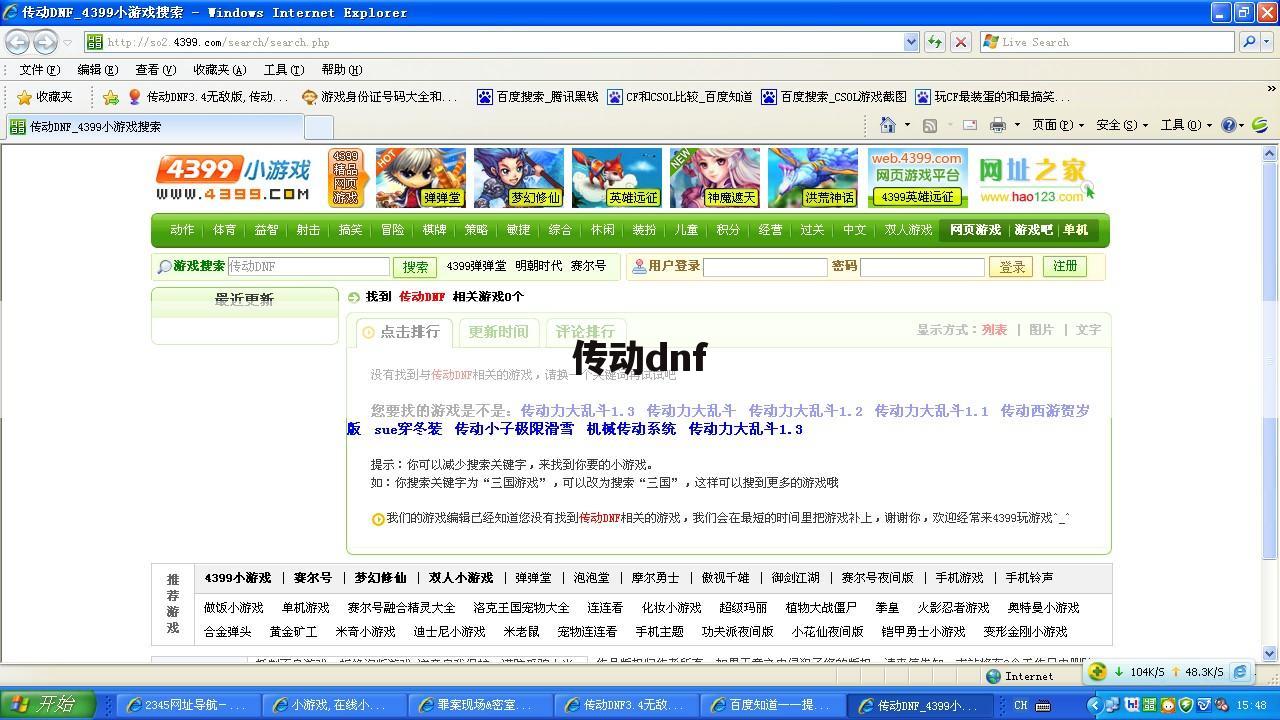Print page with the printer icon
1280x720 pixels.
997,125
